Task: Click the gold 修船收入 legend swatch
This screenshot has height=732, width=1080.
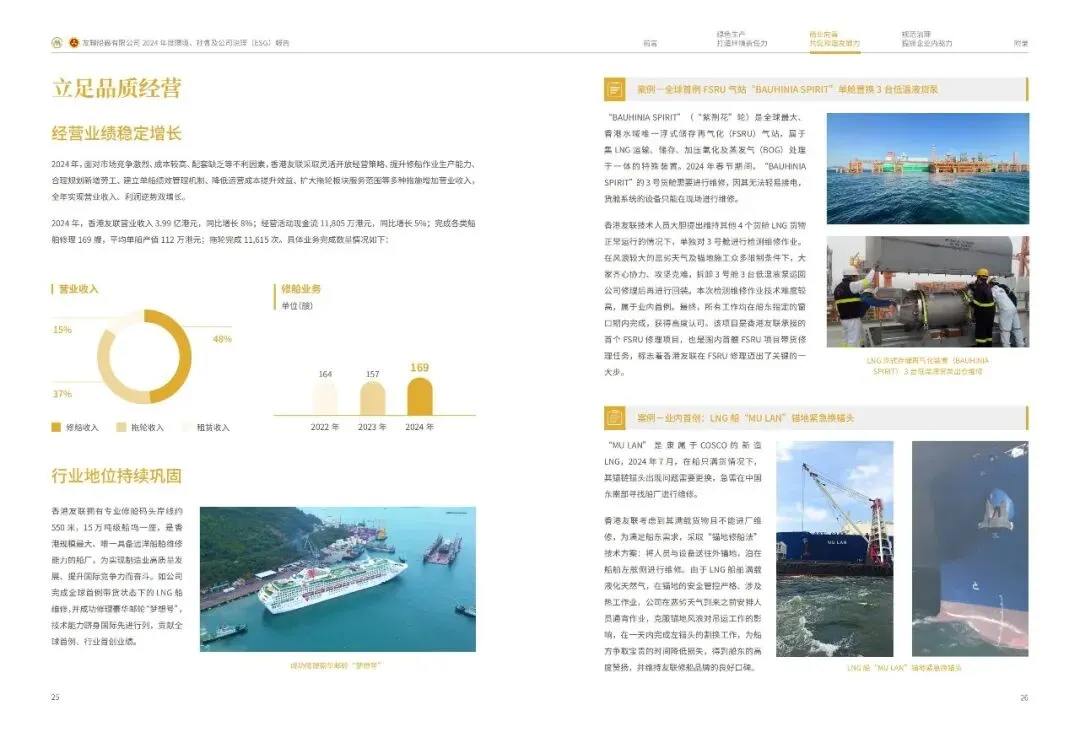Action: 56,427
